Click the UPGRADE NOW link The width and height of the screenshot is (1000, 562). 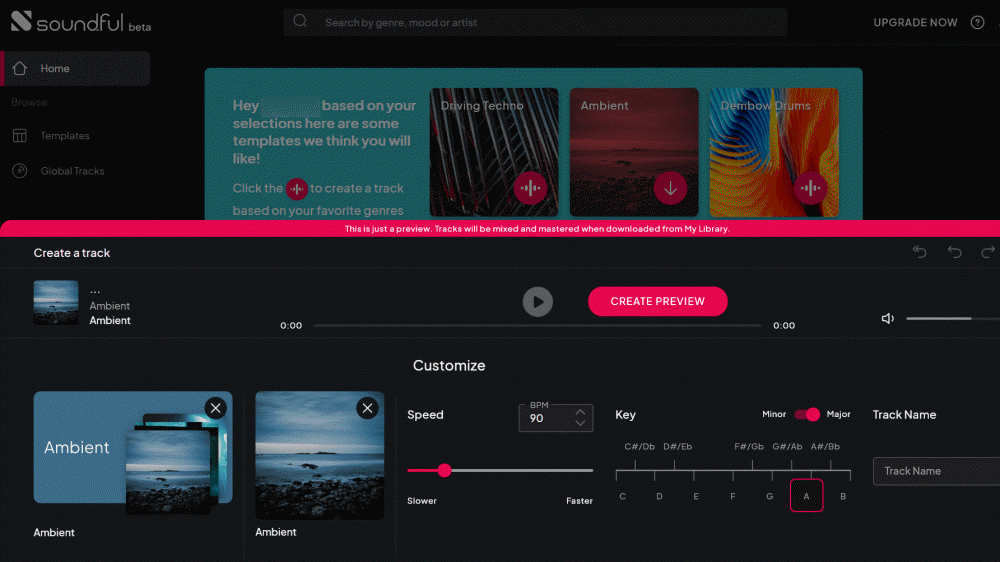pyautogui.click(x=915, y=23)
